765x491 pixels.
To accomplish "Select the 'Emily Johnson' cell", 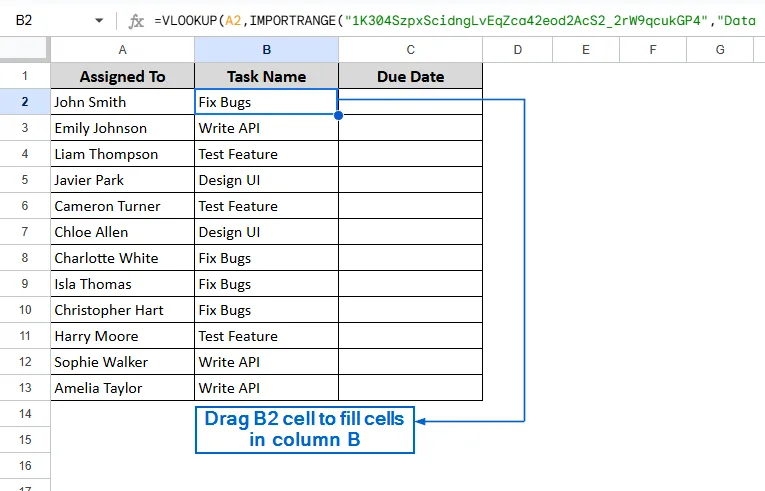I will [x=122, y=128].
